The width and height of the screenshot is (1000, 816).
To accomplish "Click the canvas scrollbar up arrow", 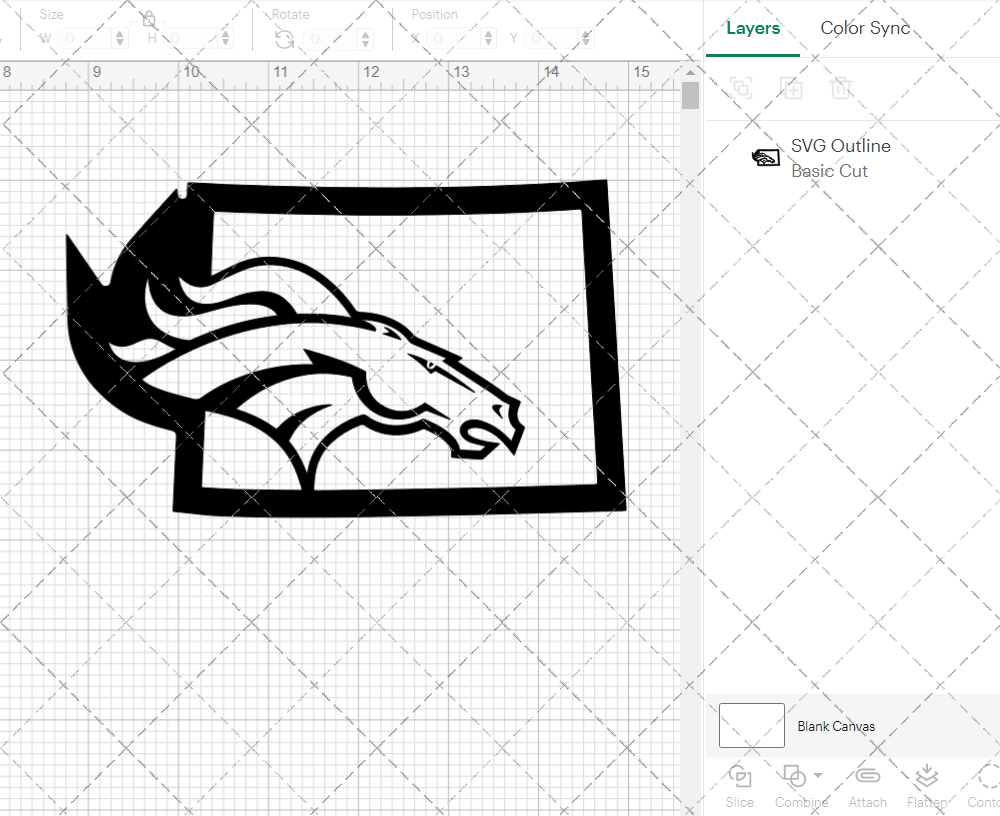I will pyautogui.click(x=690, y=72).
